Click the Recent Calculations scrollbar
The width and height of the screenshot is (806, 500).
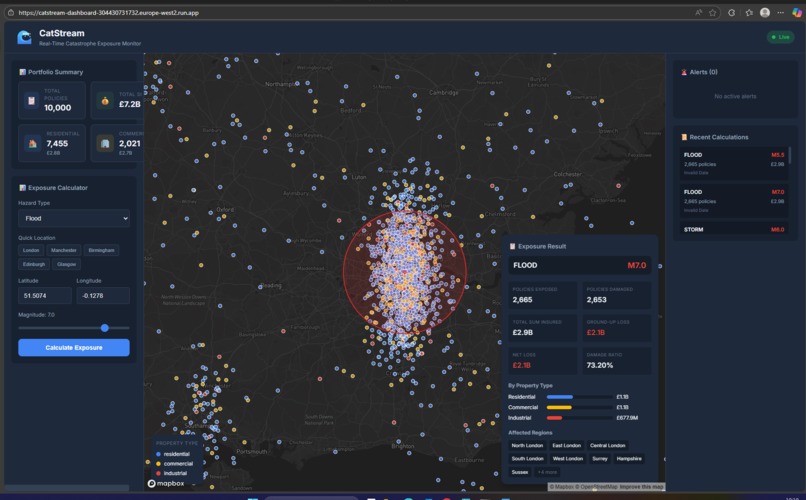pos(790,155)
